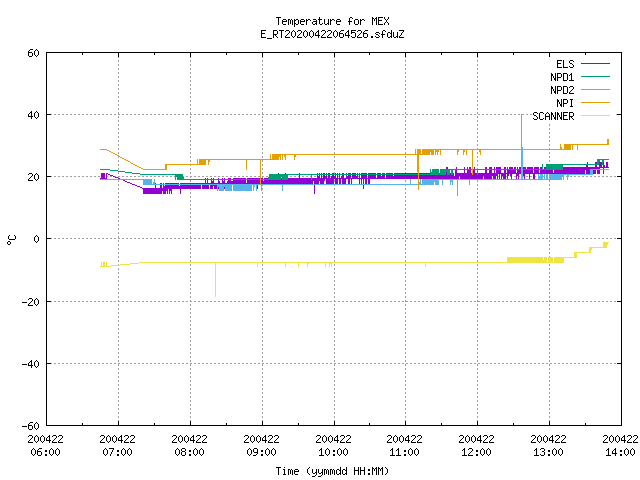Select the filename E_RT20200422064526.sfduZ subtitle

coord(332,34)
